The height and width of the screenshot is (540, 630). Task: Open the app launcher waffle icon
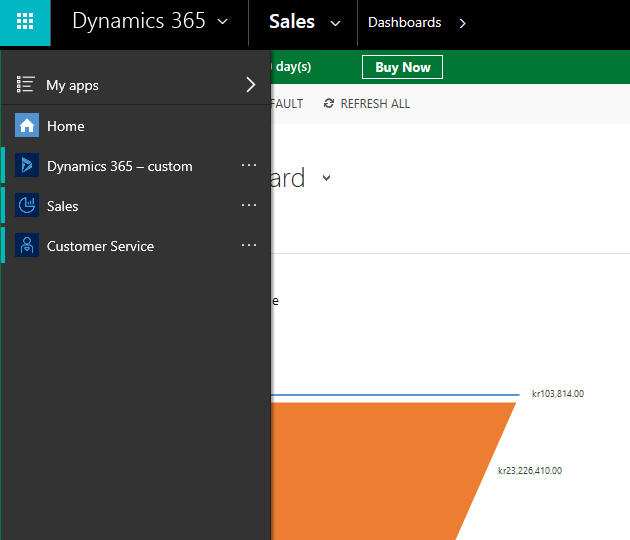[x=25, y=22]
